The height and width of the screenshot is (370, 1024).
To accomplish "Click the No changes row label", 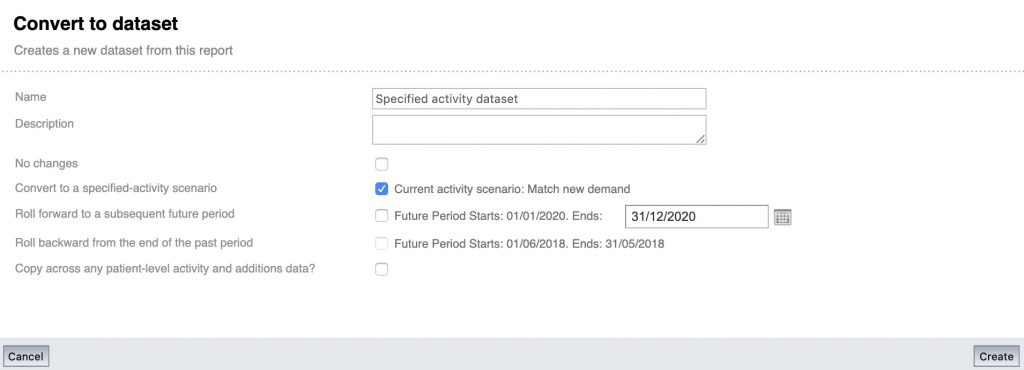I will pos(46,163).
